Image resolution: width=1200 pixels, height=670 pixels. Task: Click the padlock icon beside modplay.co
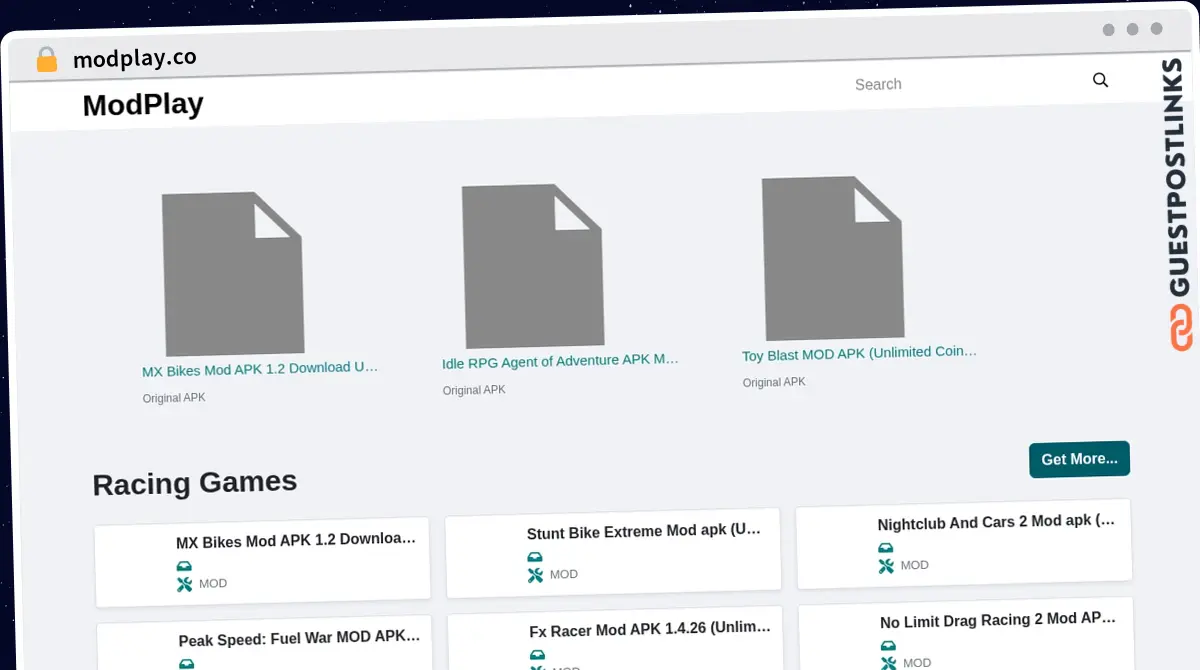47,59
